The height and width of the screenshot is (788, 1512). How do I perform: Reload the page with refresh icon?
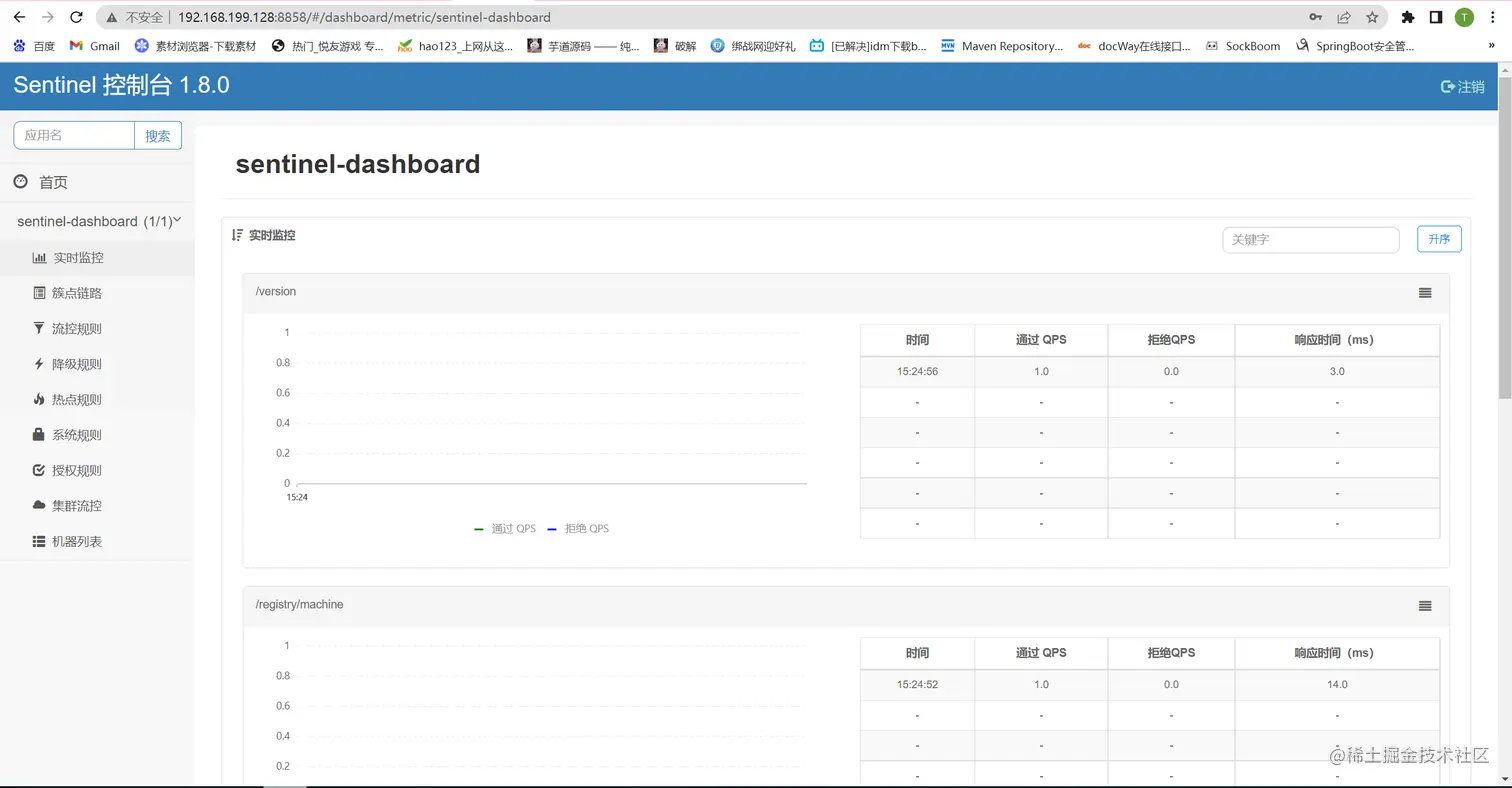pyautogui.click(x=77, y=17)
